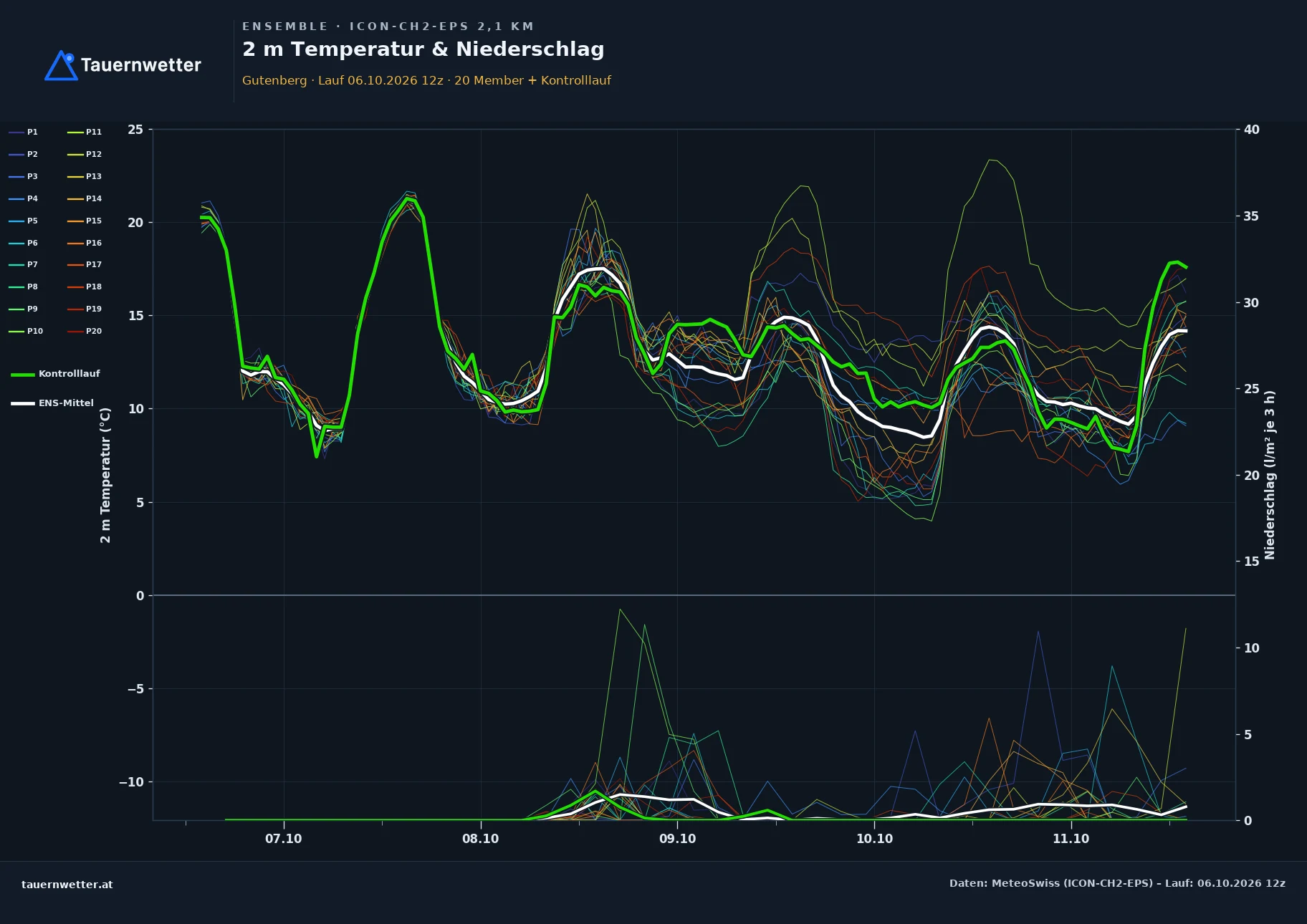Click the P11 legend entry
The width and height of the screenshot is (1307, 924).
[x=85, y=132]
